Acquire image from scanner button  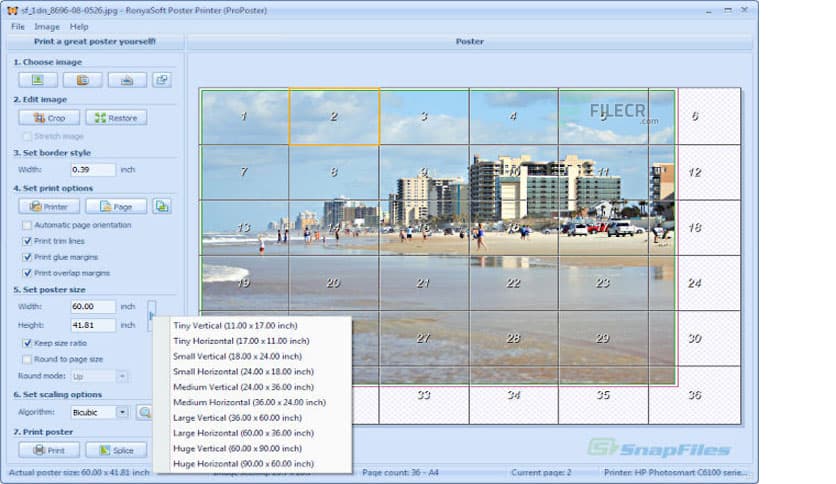[x=127, y=80]
